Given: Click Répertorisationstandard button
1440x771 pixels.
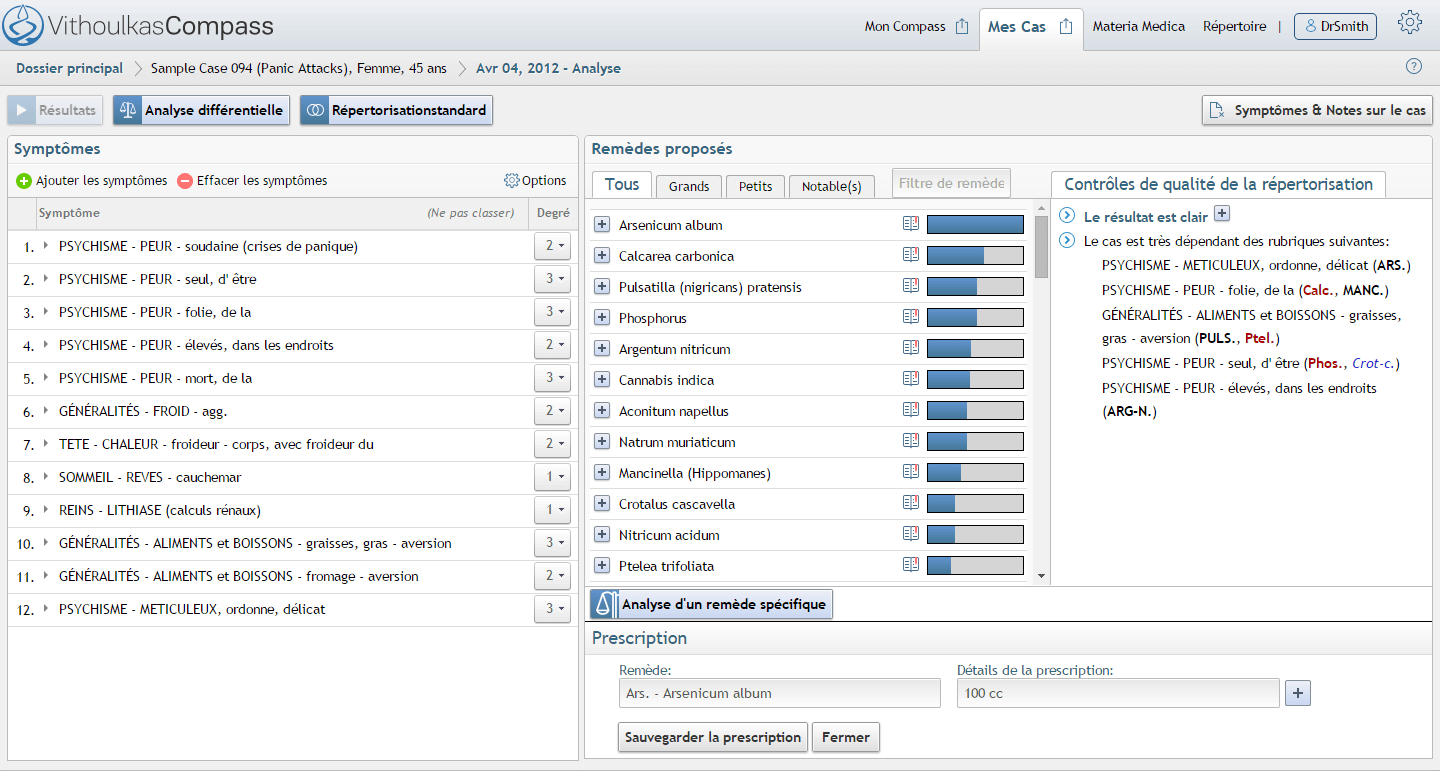Looking at the screenshot, I should click(397, 110).
